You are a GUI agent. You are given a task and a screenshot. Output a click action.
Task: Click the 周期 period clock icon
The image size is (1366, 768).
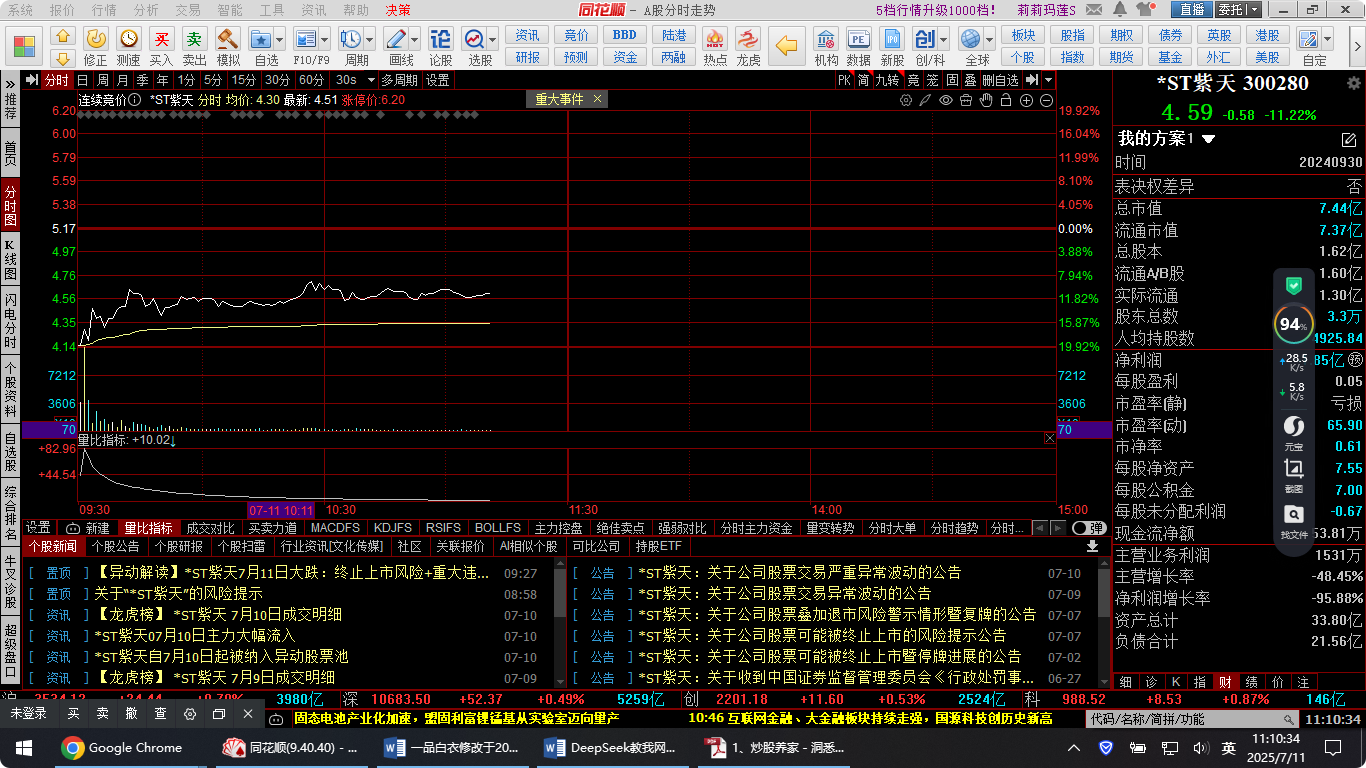click(x=350, y=39)
